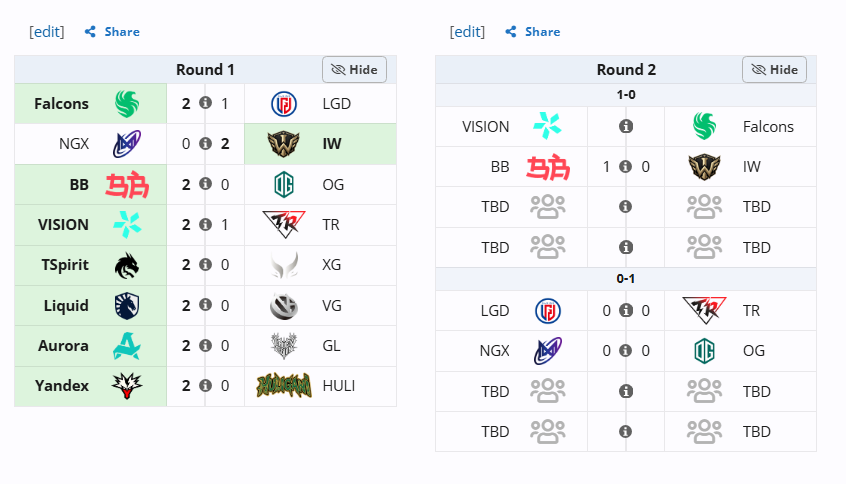Screen dimensions: 846x484
Task: Hide the Round 1 bracket
Action: point(354,70)
